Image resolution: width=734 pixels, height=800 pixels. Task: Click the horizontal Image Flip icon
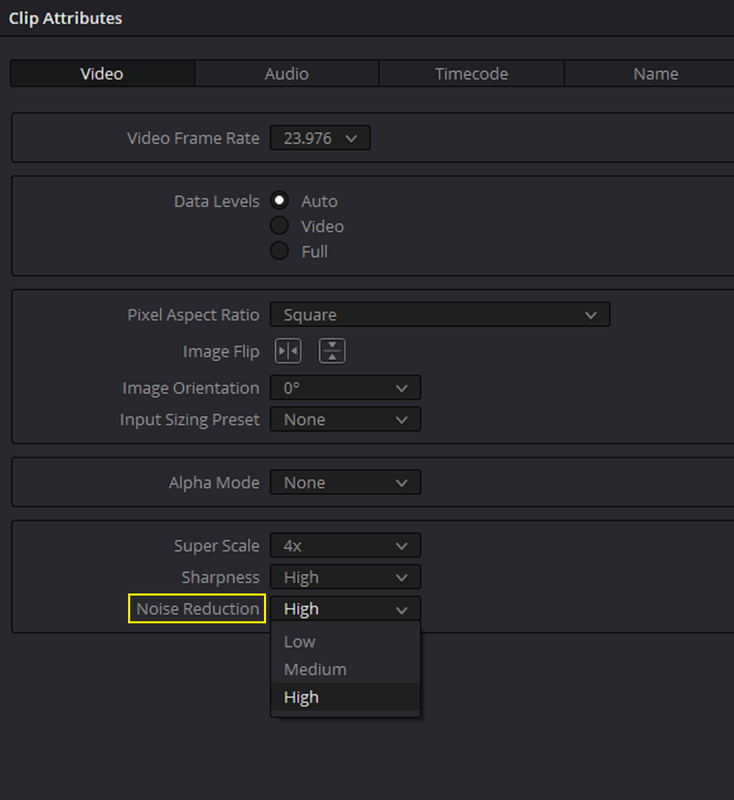click(x=288, y=352)
